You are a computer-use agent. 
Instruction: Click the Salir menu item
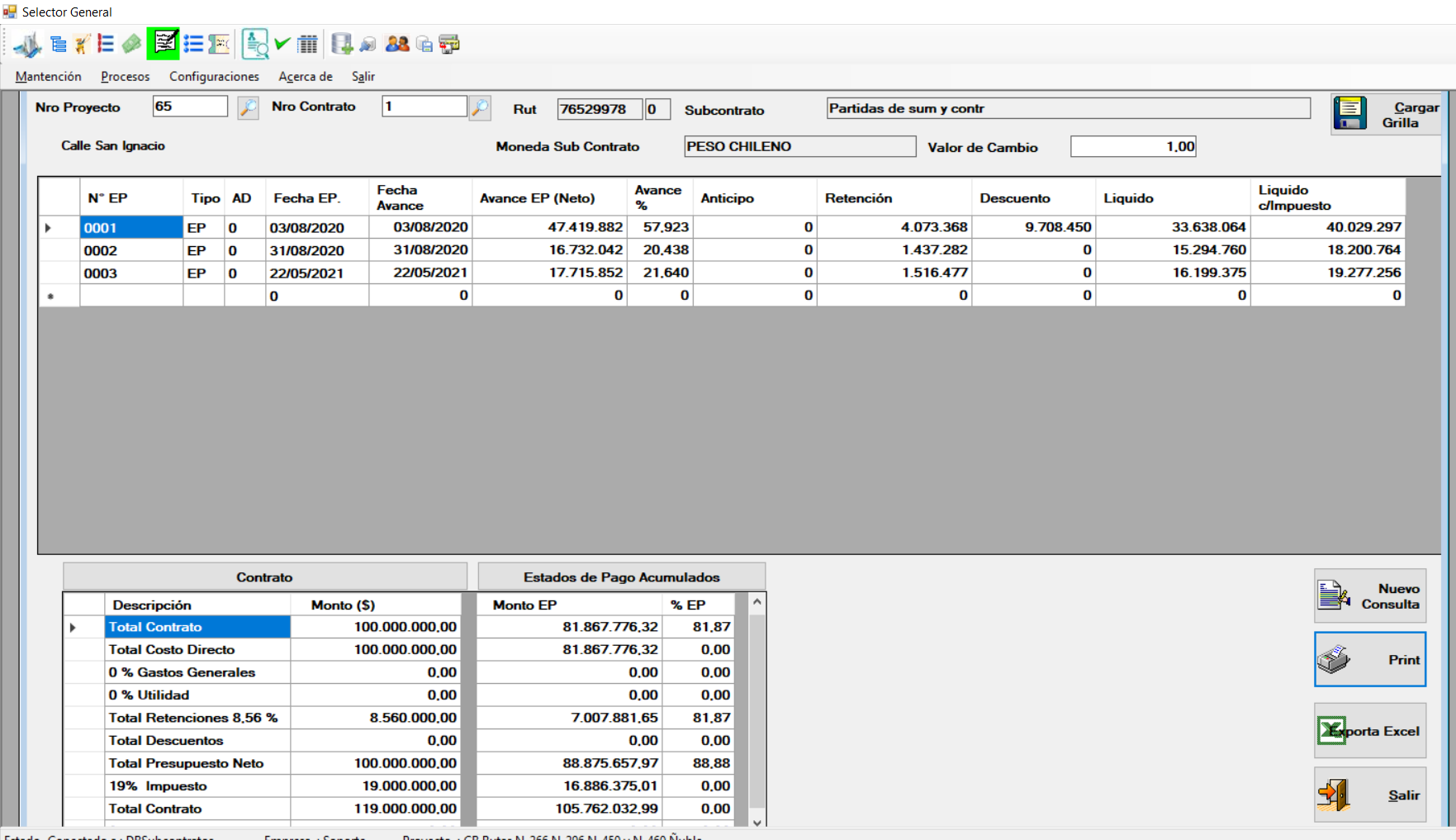tap(363, 76)
